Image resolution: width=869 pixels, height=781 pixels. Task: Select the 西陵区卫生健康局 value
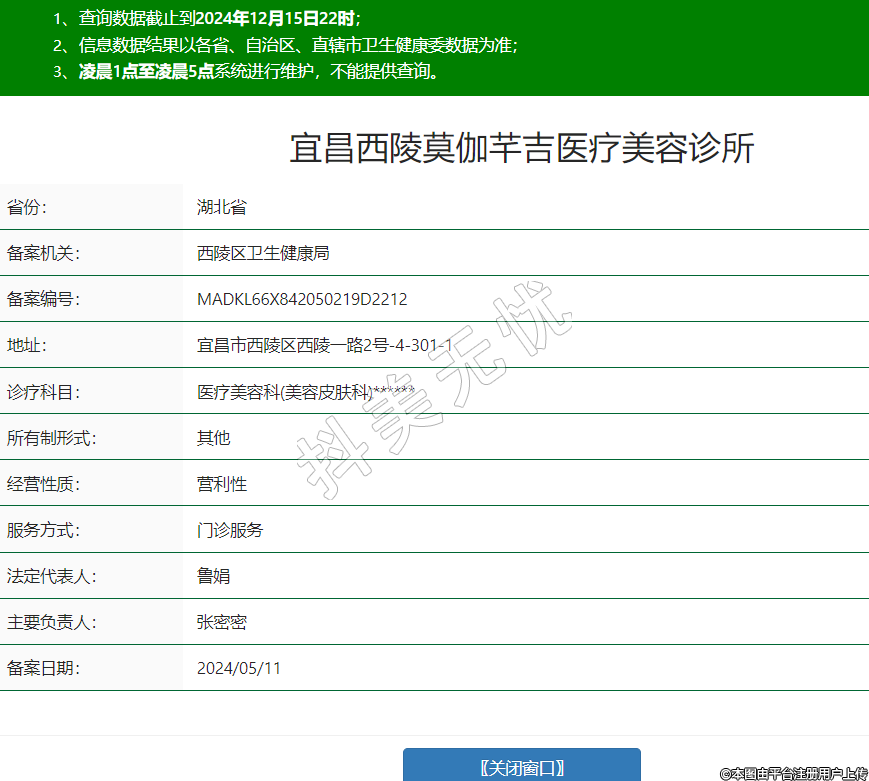point(263,254)
